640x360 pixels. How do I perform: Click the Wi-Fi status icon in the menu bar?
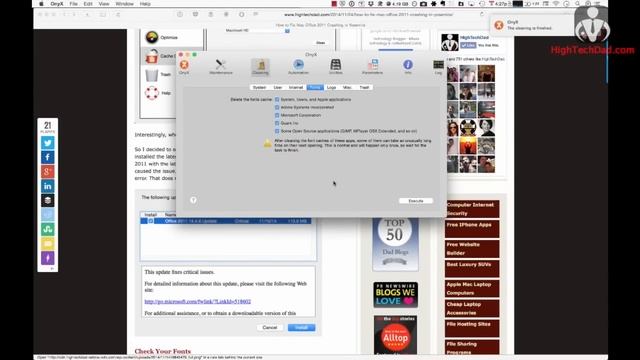(556, 4)
